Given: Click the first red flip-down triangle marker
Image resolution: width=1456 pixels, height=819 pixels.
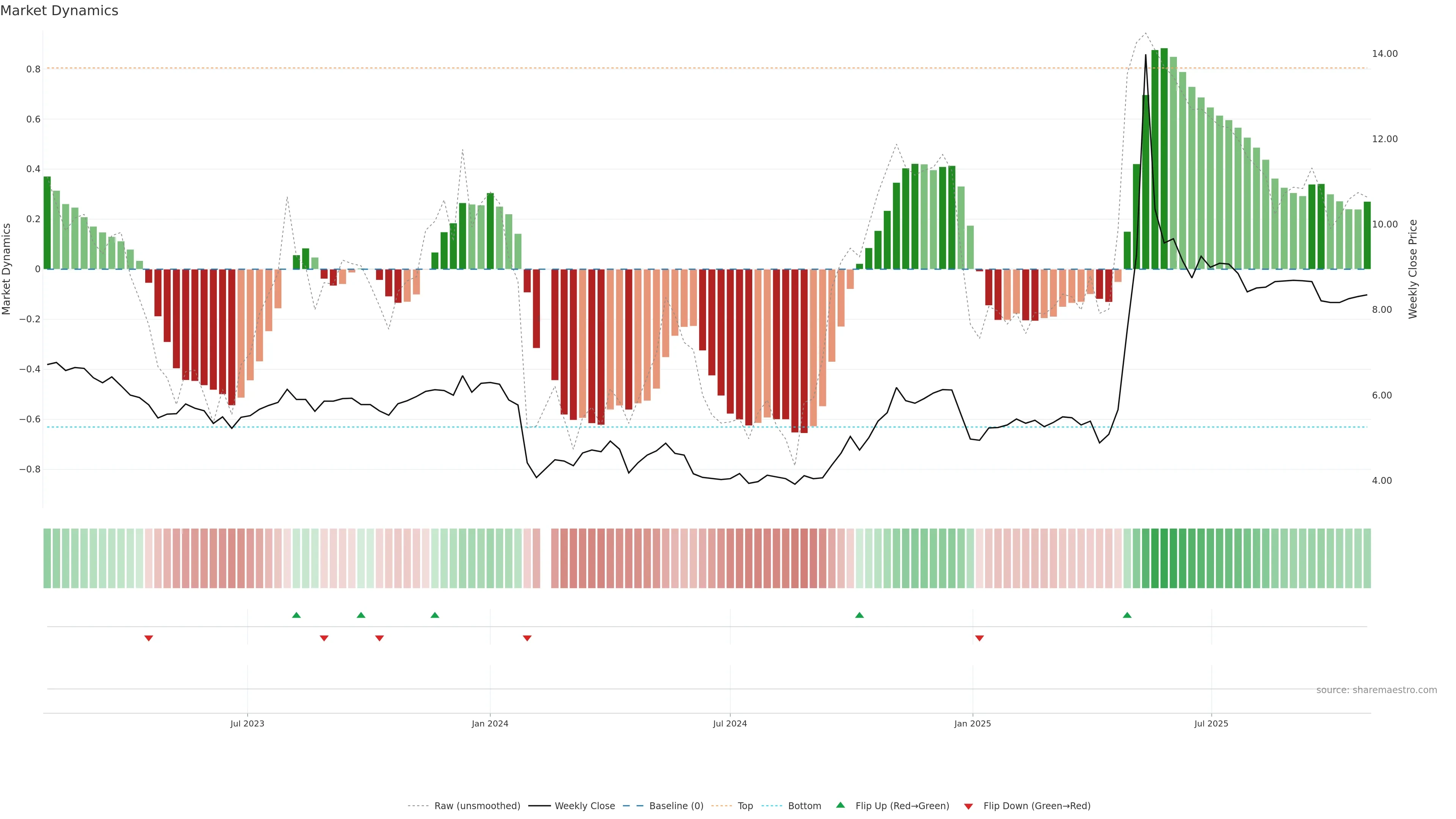Looking at the screenshot, I should (x=149, y=638).
